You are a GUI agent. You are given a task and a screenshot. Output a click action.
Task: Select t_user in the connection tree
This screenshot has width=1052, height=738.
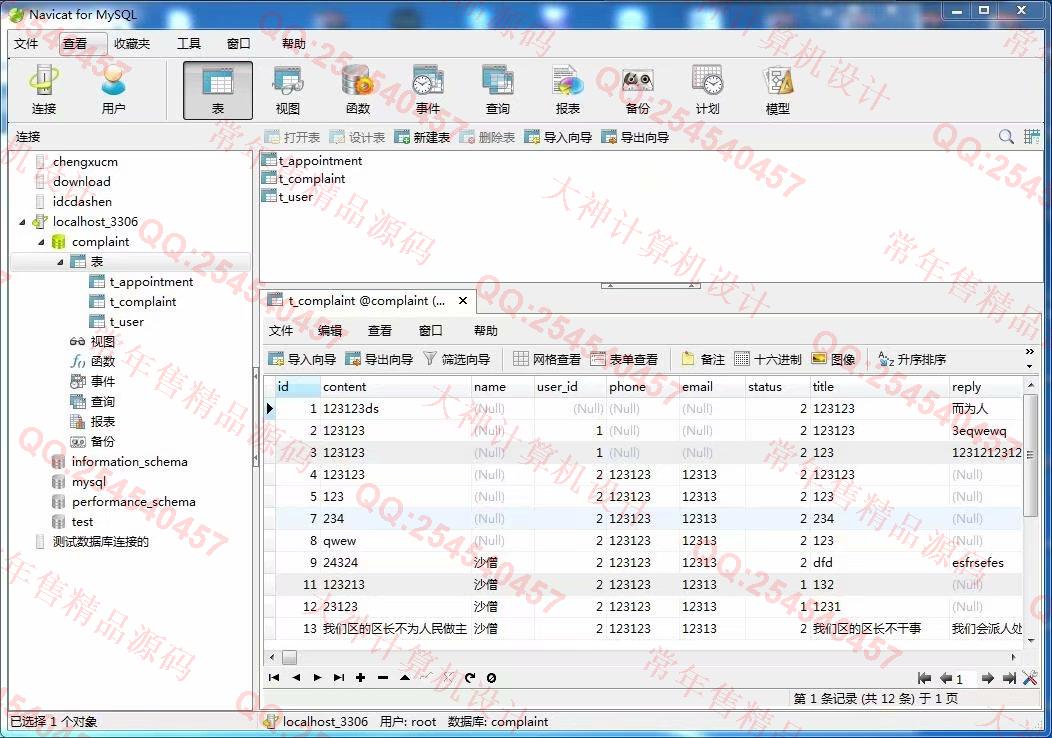click(126, 322)
